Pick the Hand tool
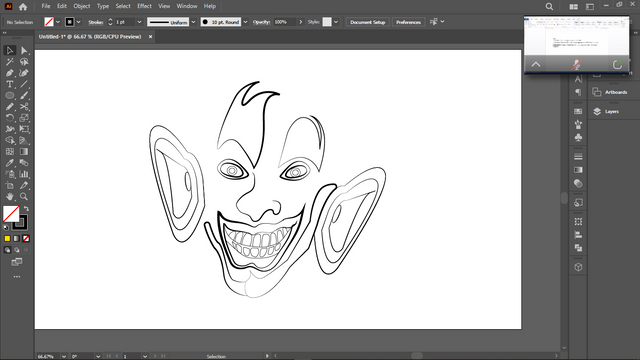 point(10,196)
